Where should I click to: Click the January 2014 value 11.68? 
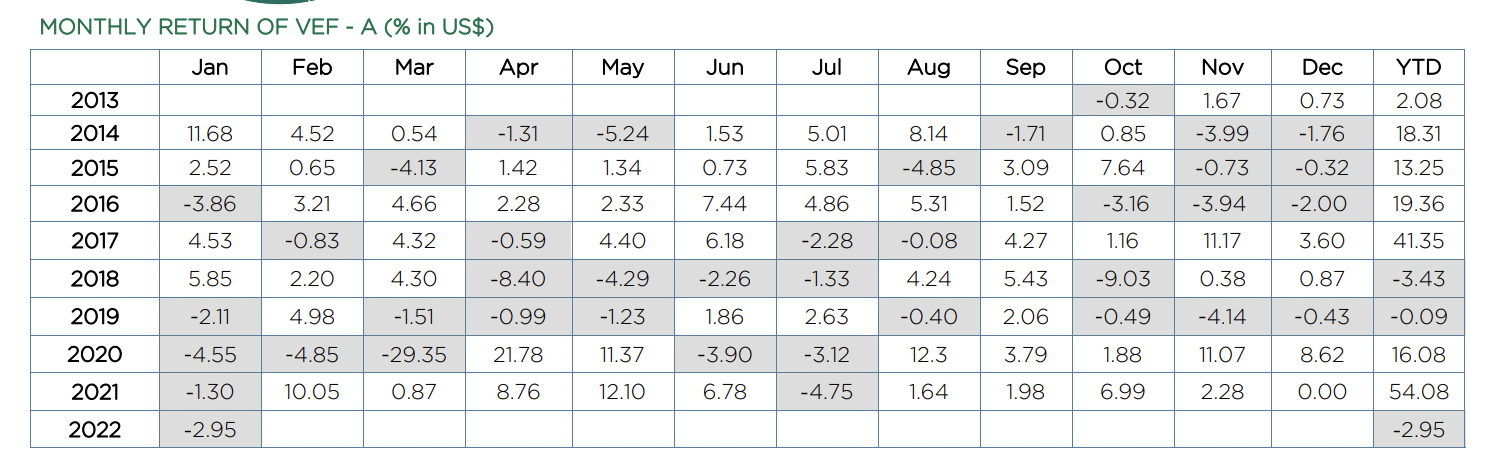(210, 134)
